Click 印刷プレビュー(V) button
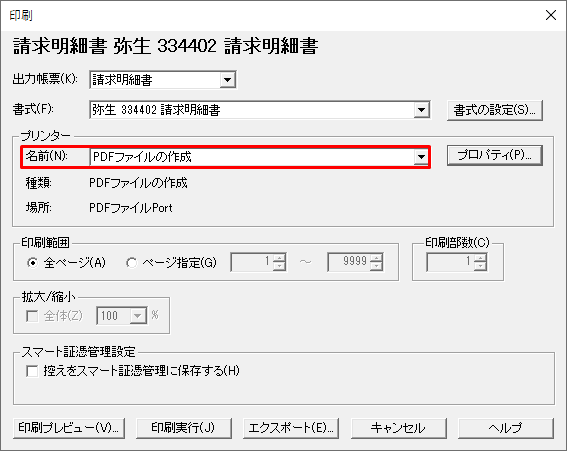 pos(69,428)
